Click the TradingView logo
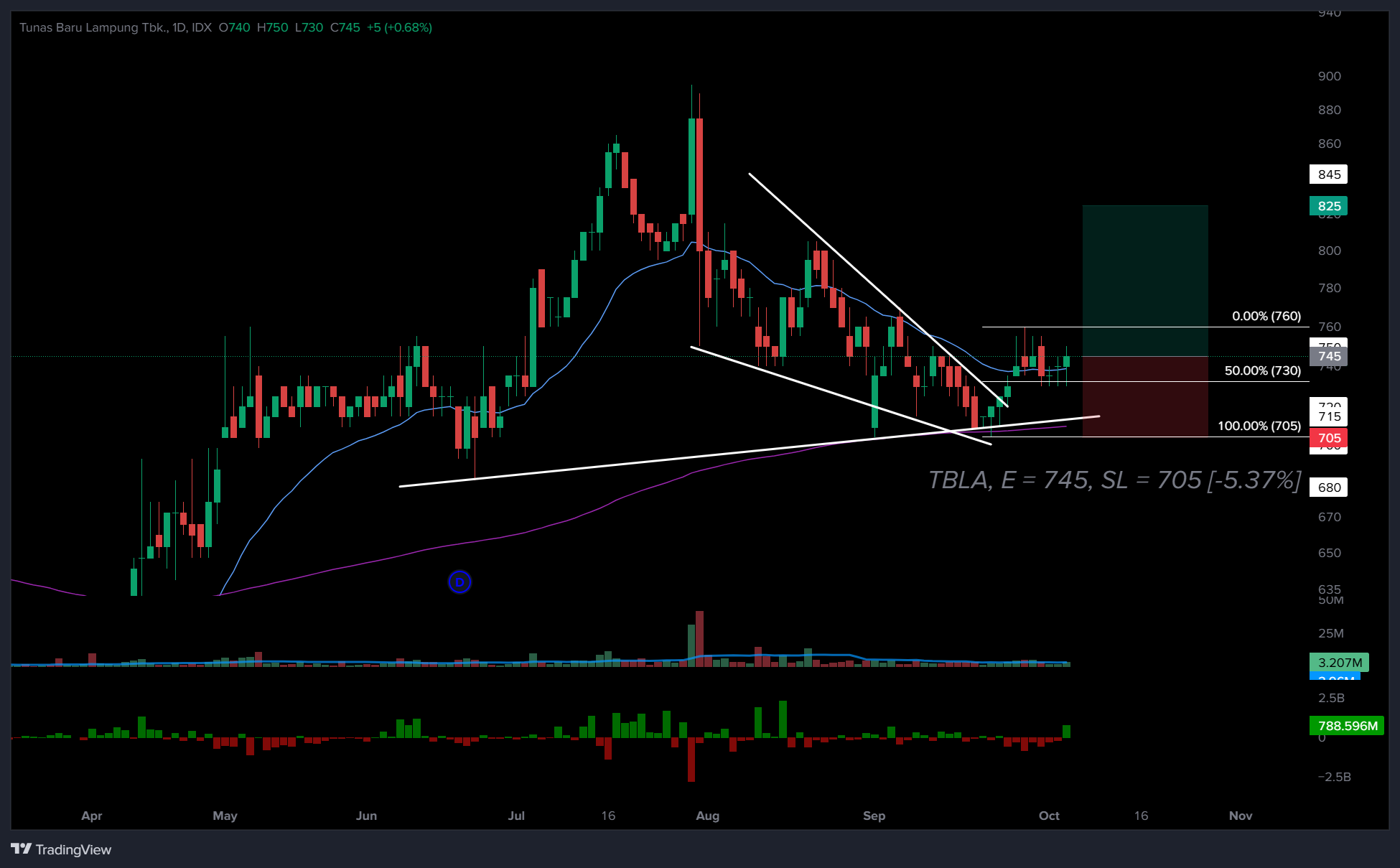Screen dimensions: 1400x868 (62, 849)
